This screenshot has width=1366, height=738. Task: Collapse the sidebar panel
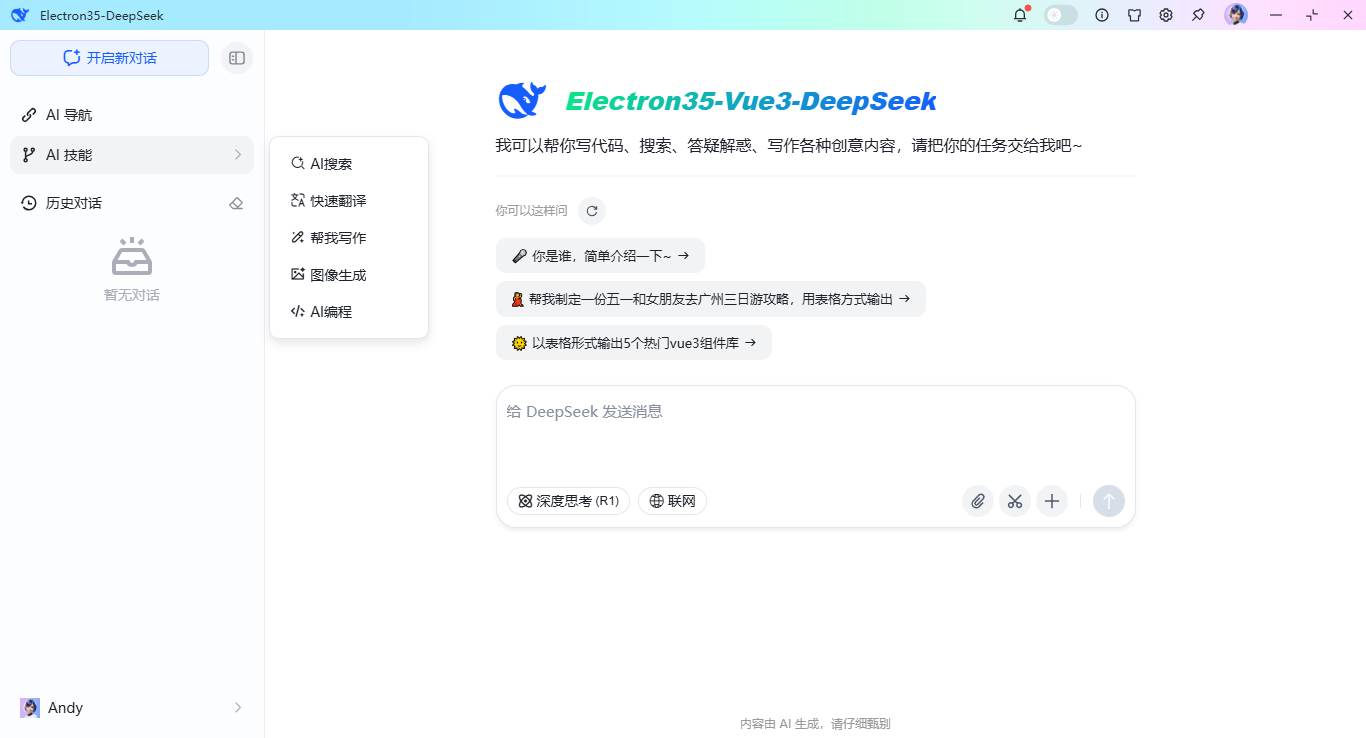click(x=237, y=57)
